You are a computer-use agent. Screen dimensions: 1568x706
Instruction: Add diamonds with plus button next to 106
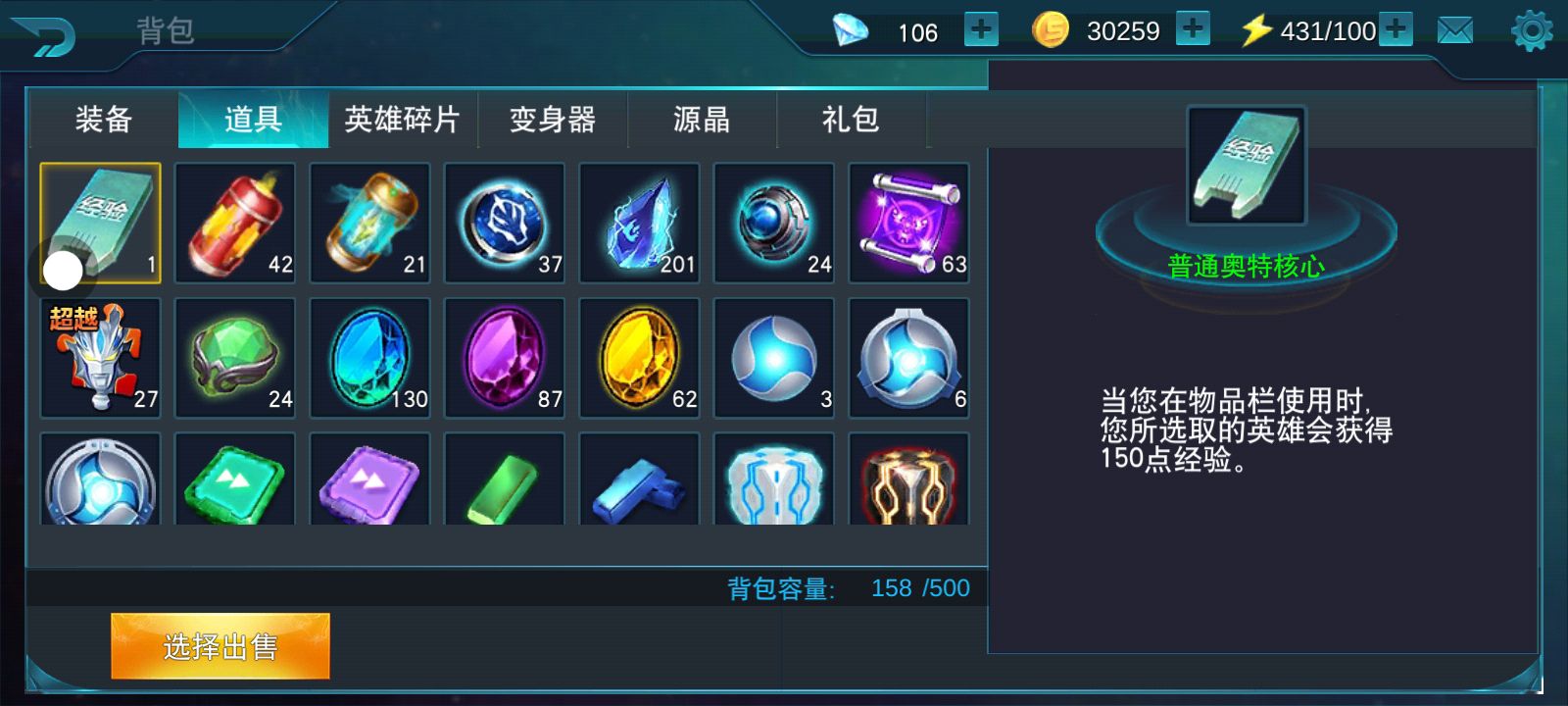(x=981, y=29)
